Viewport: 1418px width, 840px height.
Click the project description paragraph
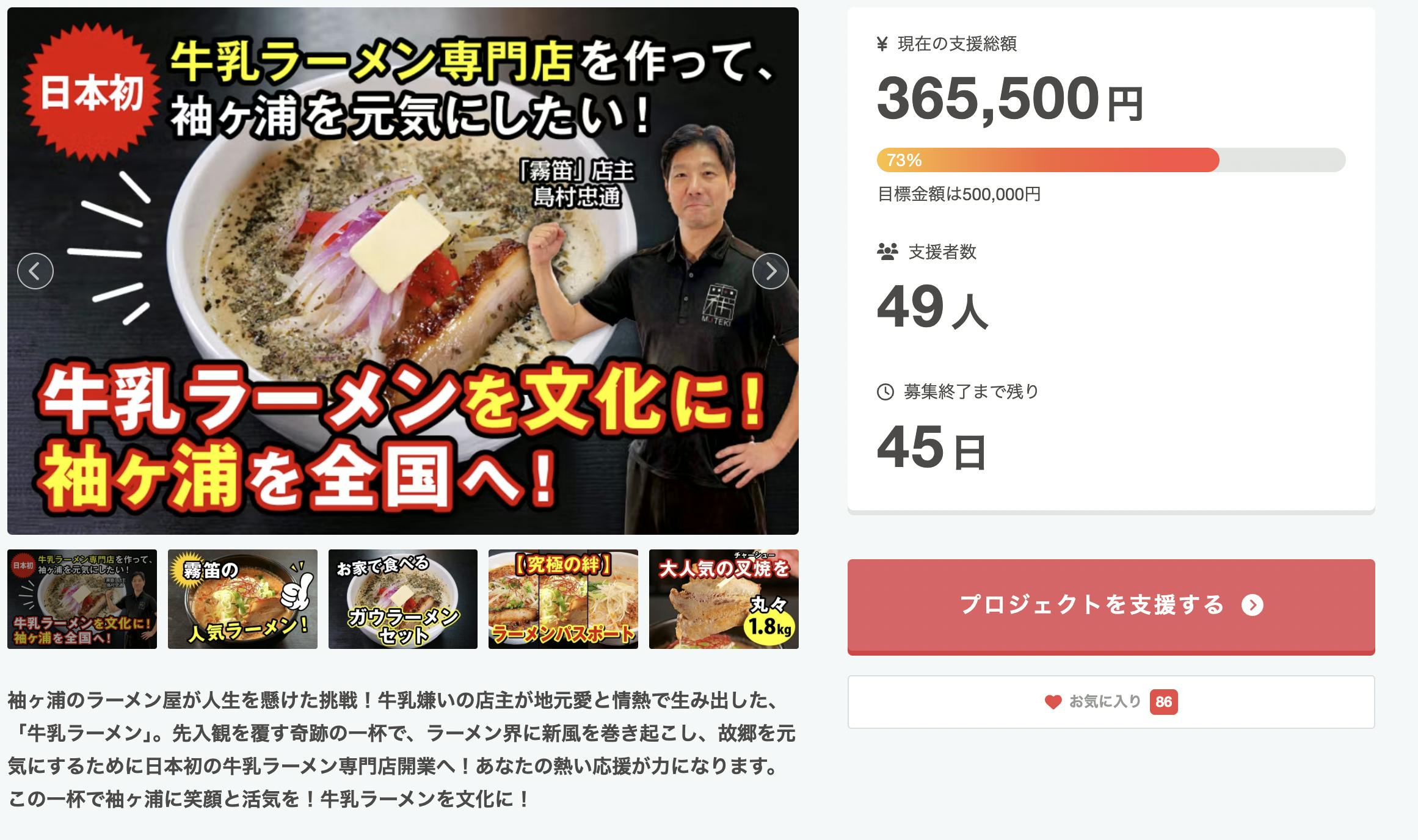(x=402, y=750)
